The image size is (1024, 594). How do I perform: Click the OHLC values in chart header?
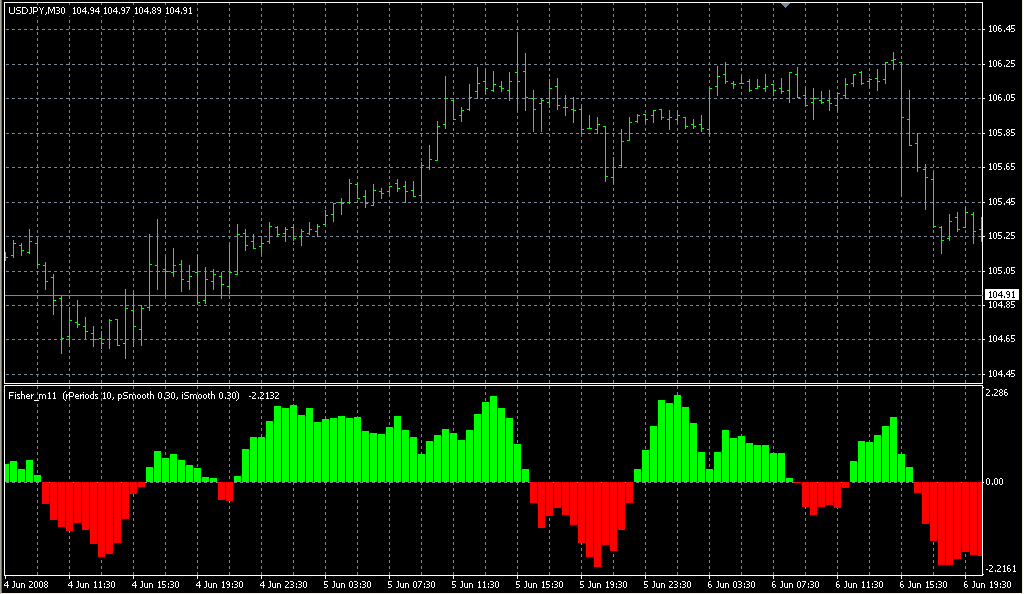pyautogui.click(x=132, y=11)
